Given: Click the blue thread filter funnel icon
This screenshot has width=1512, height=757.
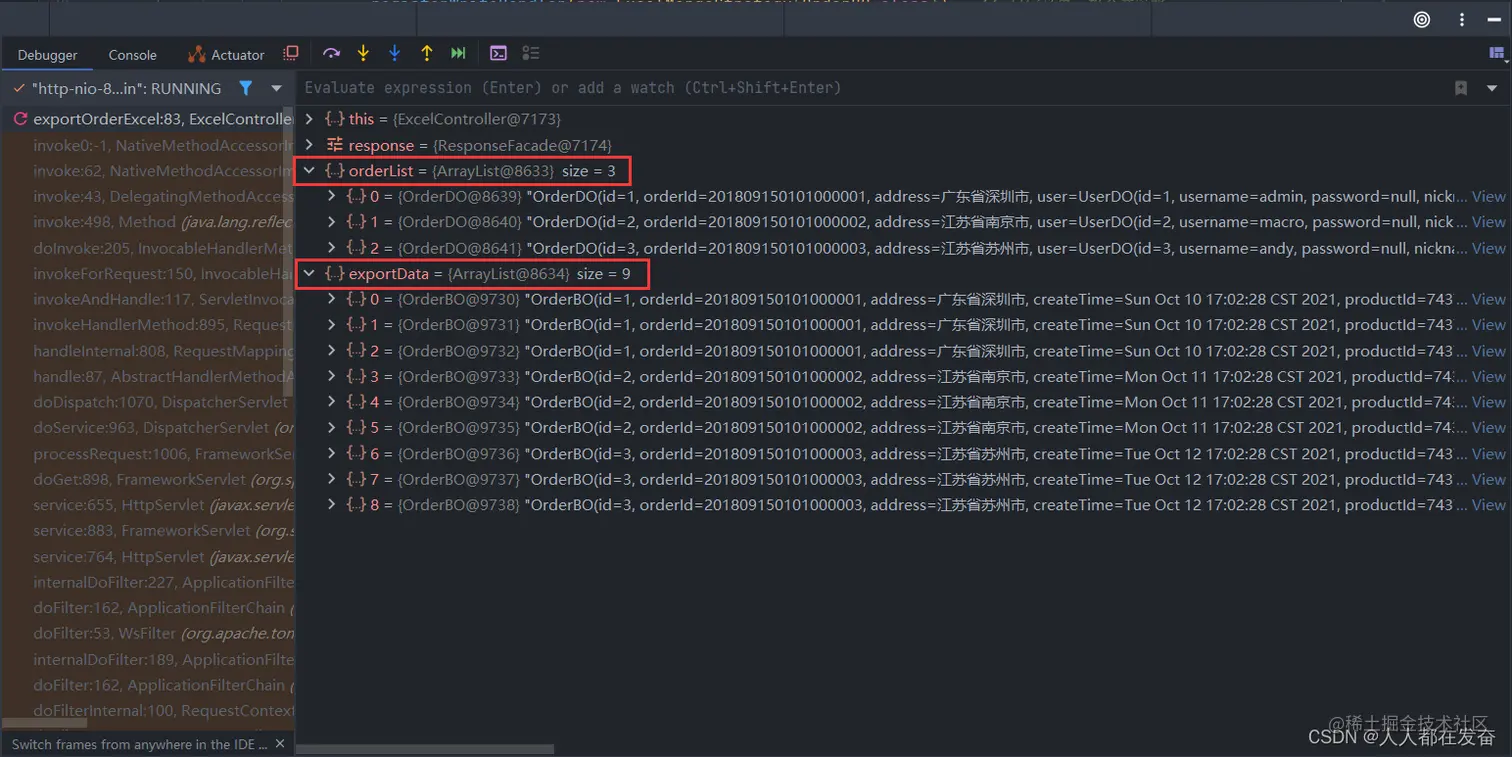Looking at the screenshot, I should pos(245,88).
